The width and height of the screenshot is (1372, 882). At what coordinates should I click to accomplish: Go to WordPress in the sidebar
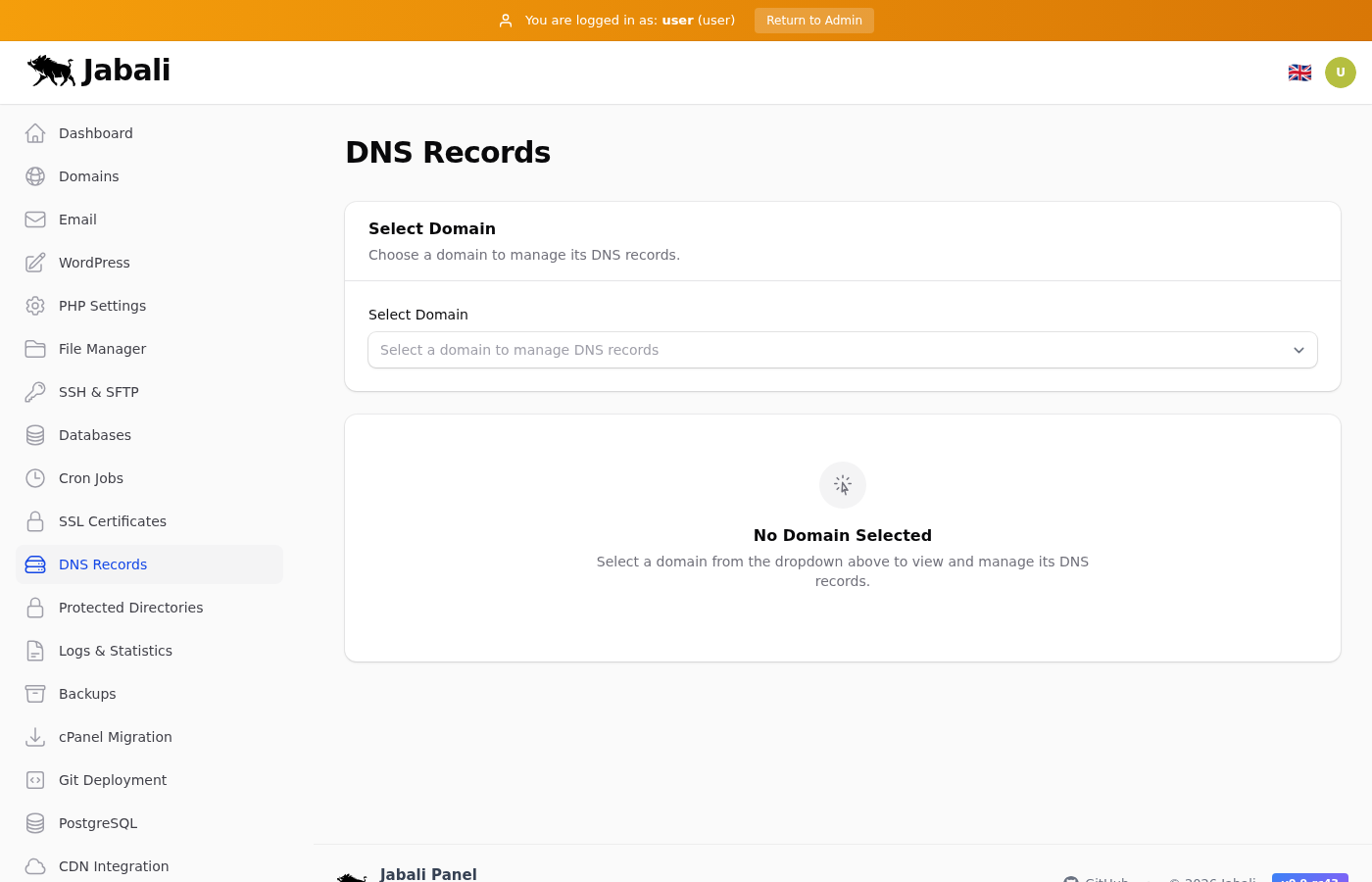(94, 263)
